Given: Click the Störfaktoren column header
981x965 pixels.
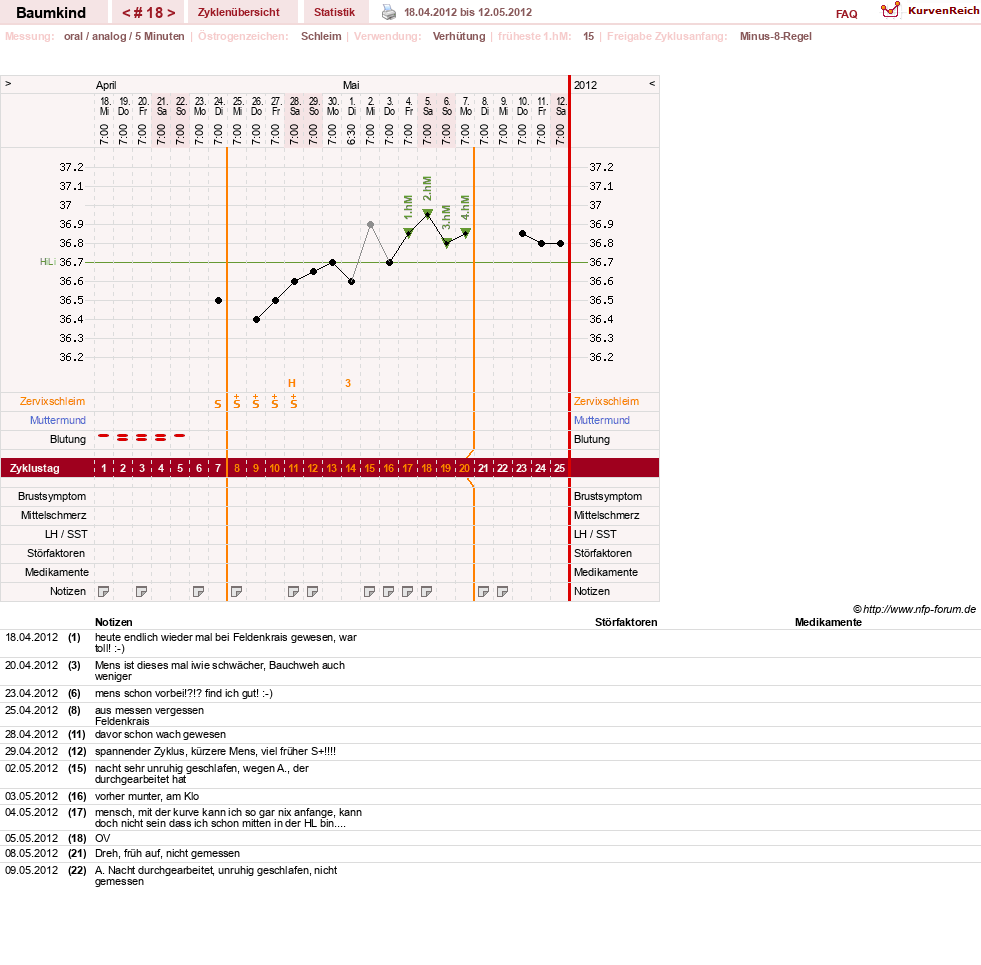Looking at the screenshot, I should 626,622.
